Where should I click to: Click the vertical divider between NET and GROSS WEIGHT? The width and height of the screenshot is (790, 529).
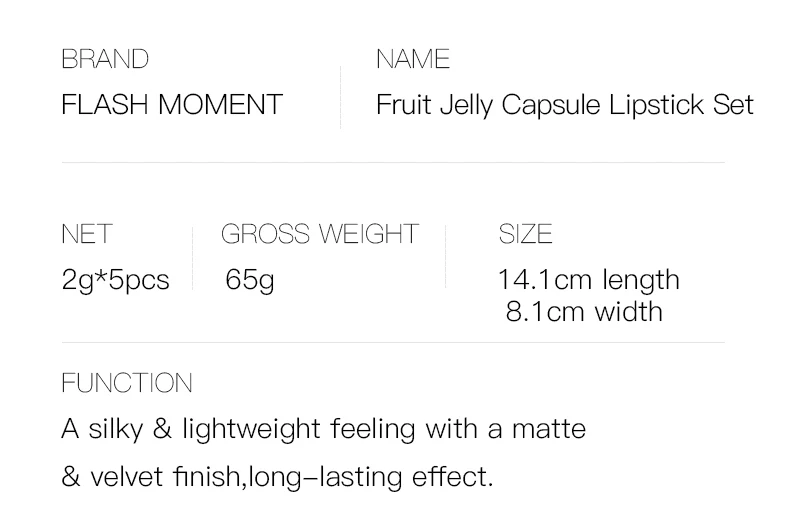pyautogui.click(x=192, y=257)
